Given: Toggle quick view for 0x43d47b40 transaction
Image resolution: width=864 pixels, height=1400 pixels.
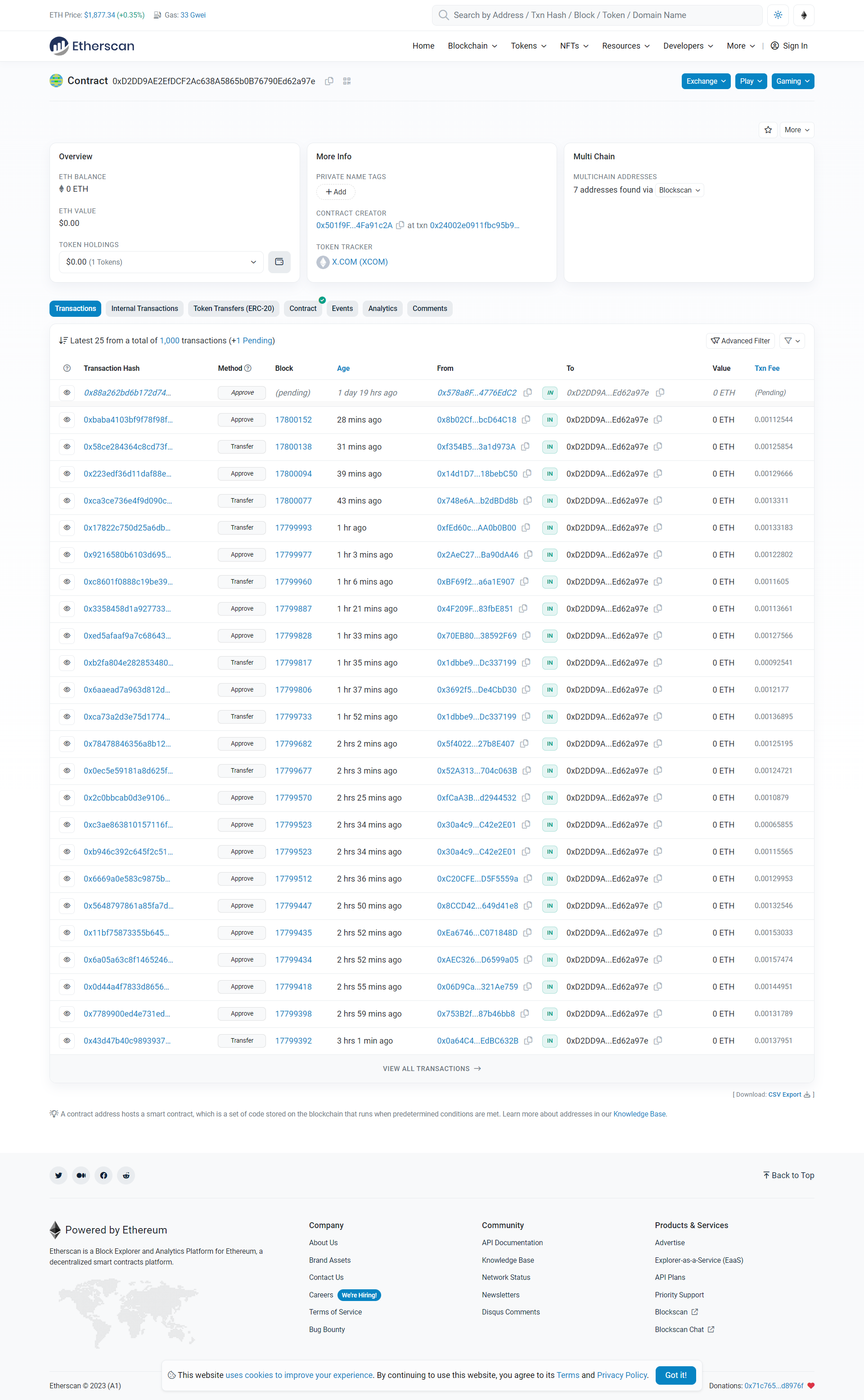Looking at the screenshot, I should pyautogui.click(x=67, y=1040).
